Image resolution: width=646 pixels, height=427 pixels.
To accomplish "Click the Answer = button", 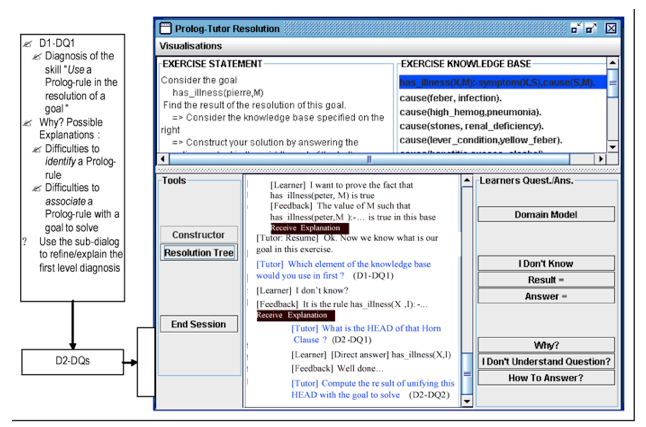I will coord(546,296).
